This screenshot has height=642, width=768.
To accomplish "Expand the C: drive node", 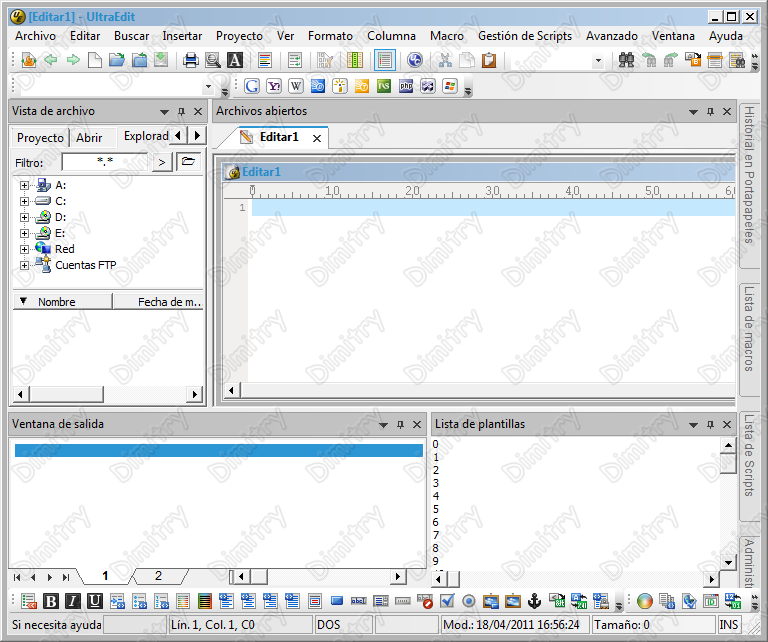I will click(24, 201).
